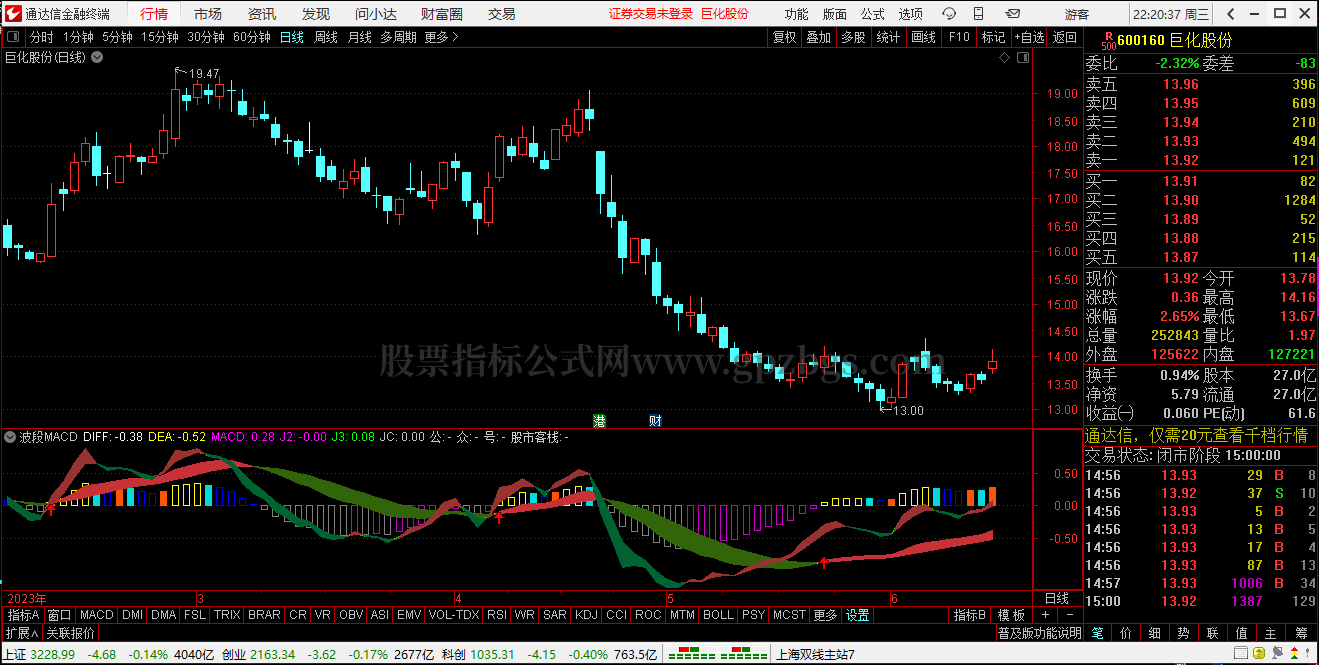The height and width of the screenshot is (665, 1319).
Task: Open the 功能 menu
Action: 797,14
